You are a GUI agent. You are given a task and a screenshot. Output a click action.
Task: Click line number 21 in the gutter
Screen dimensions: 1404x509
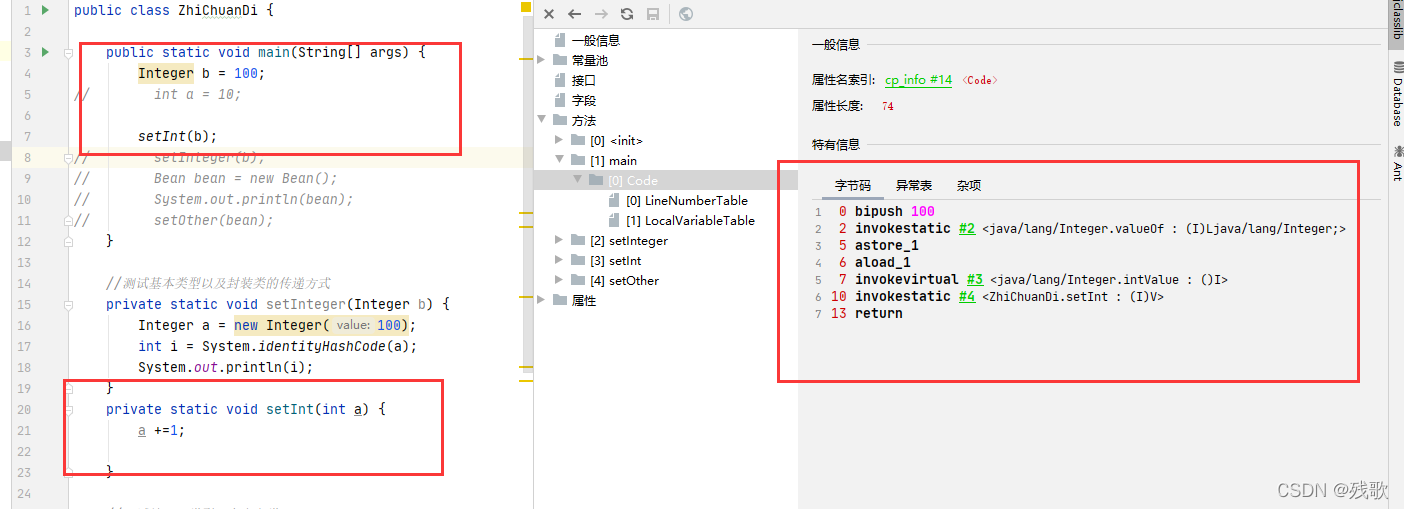pos(24,430)
